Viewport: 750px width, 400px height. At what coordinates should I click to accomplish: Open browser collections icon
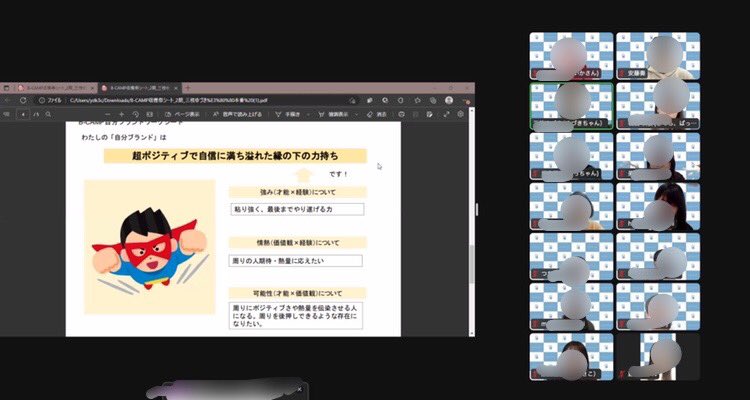pos(433,100)
